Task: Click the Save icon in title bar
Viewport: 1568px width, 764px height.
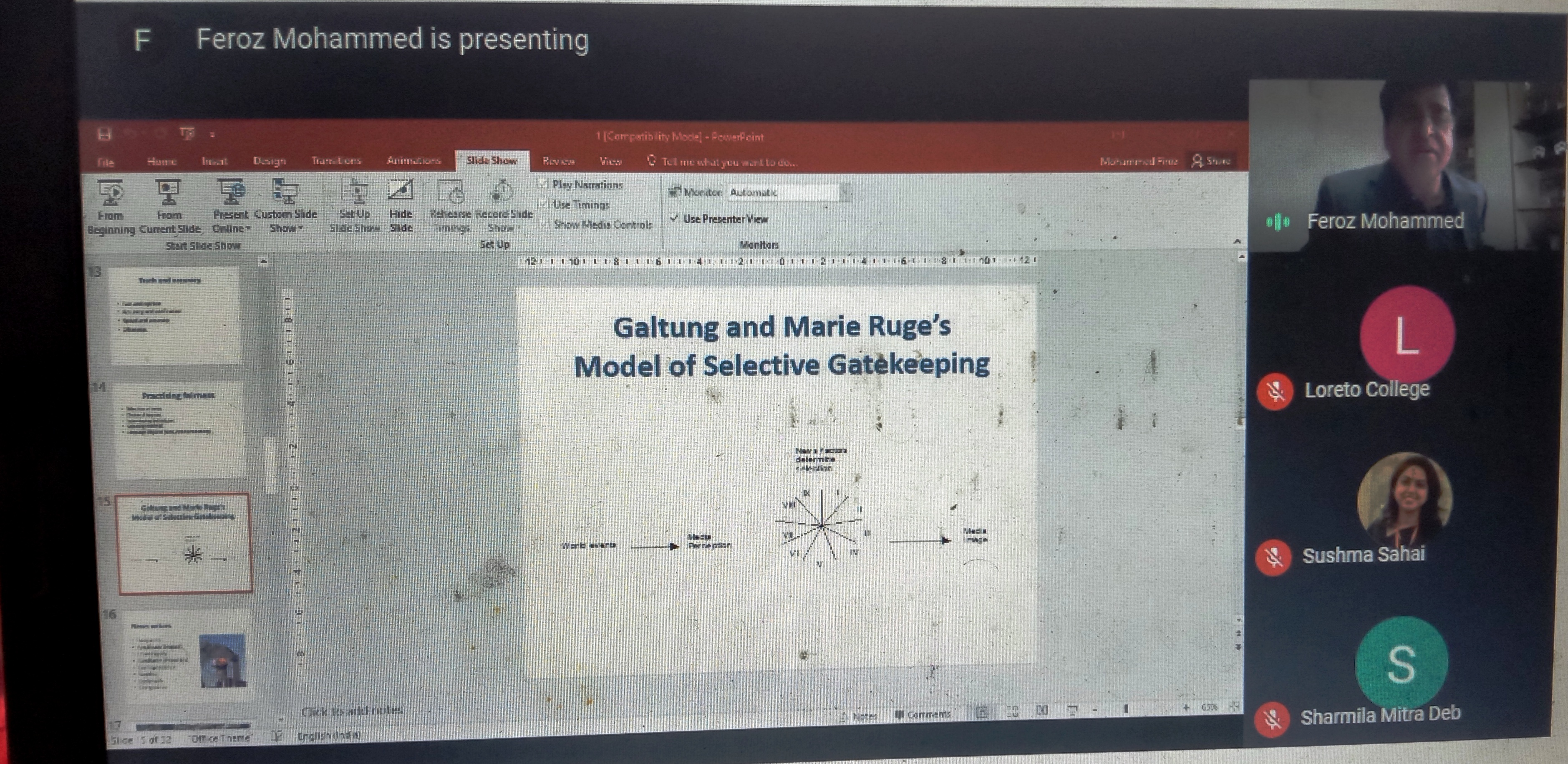Action: [104, 134]
